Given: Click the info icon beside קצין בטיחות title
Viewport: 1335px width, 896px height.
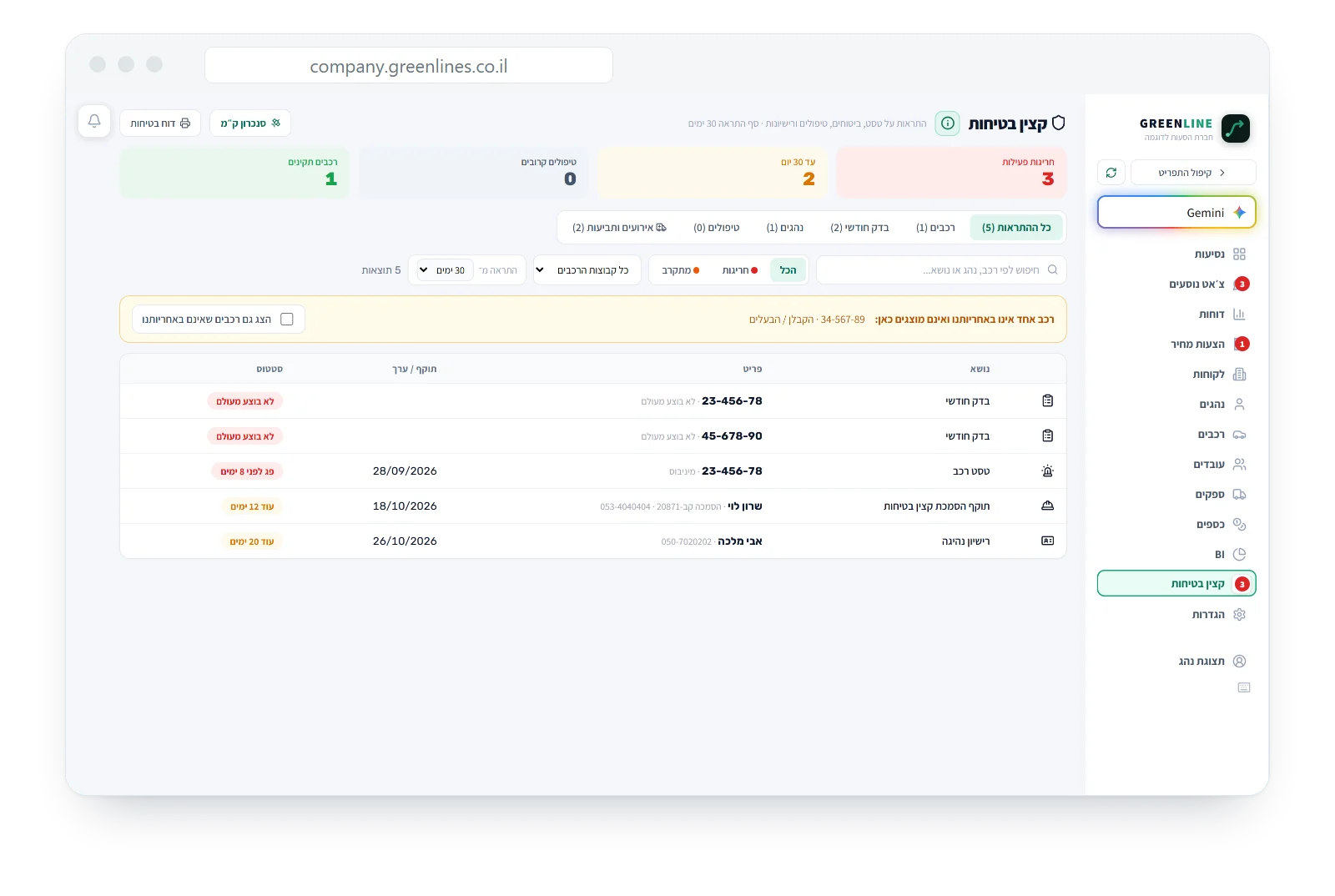Looking at the screenshot, I should 947,123.
